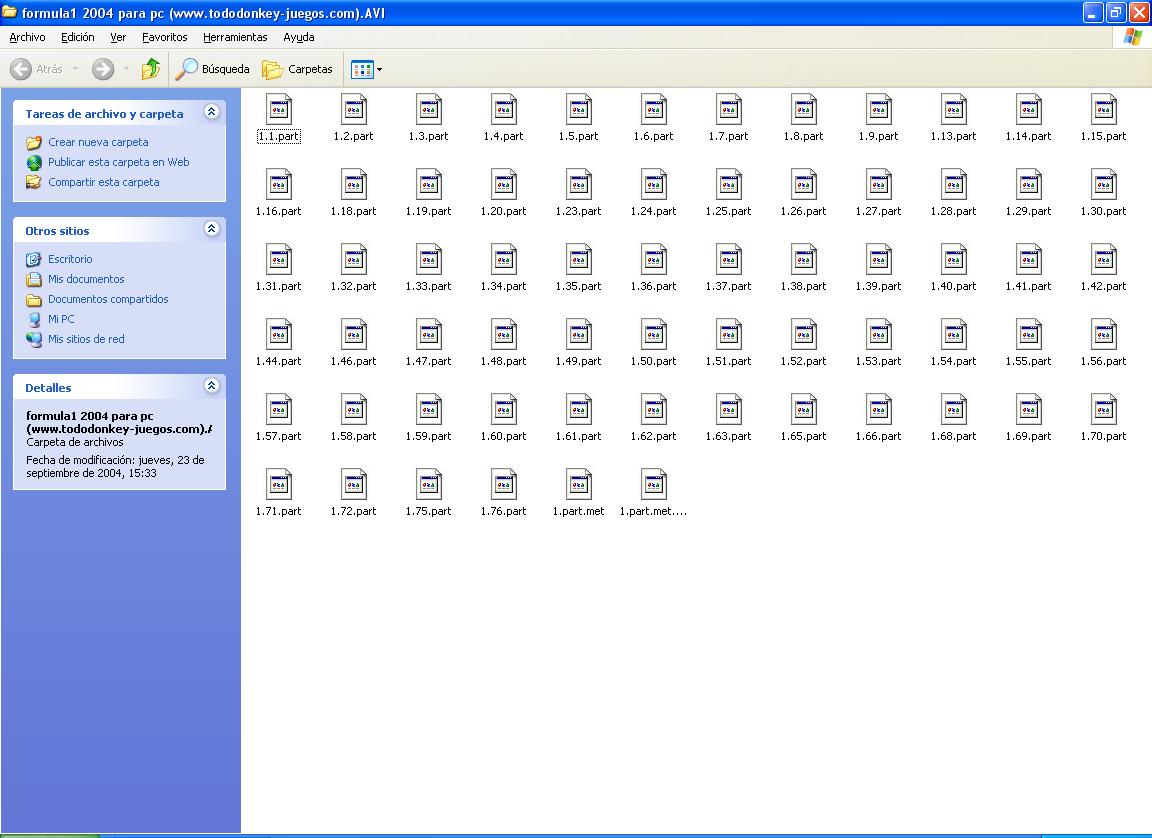Open the Herramientas menu
Viewport: 1152px width, 838px height.
235,37
